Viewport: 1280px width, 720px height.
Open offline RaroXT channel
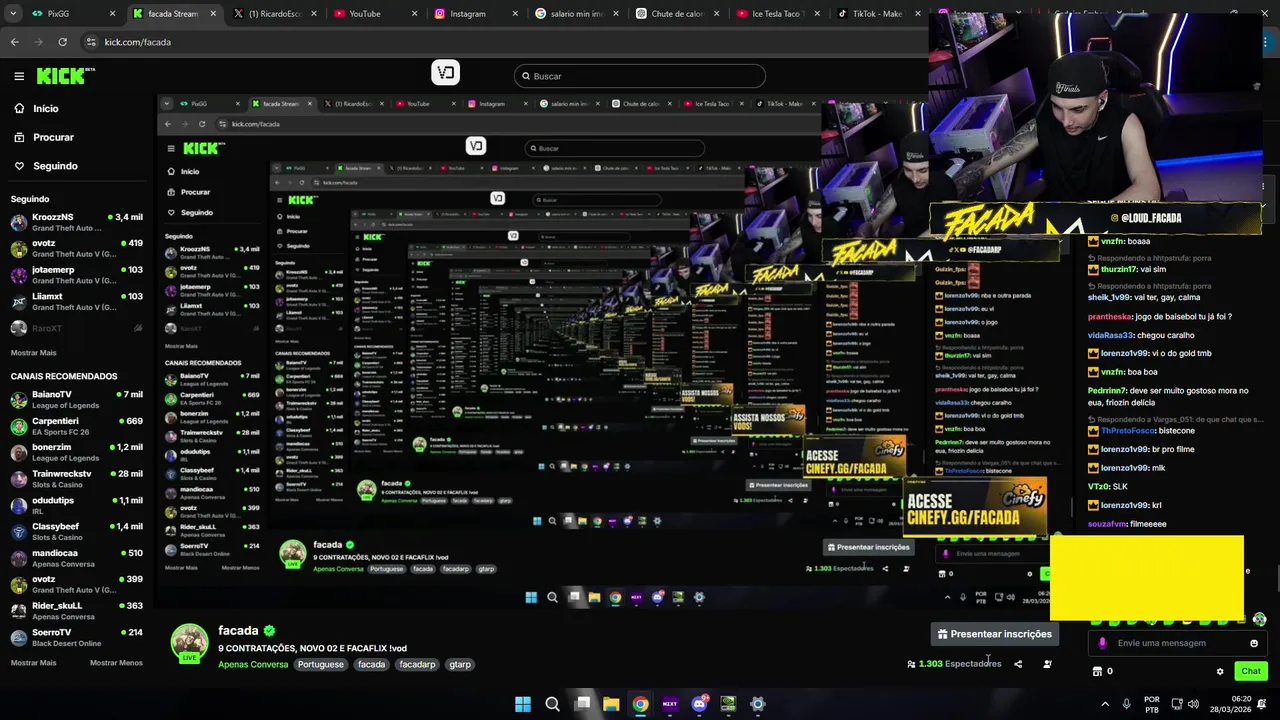pyautogui.click(x=76, y=328)
